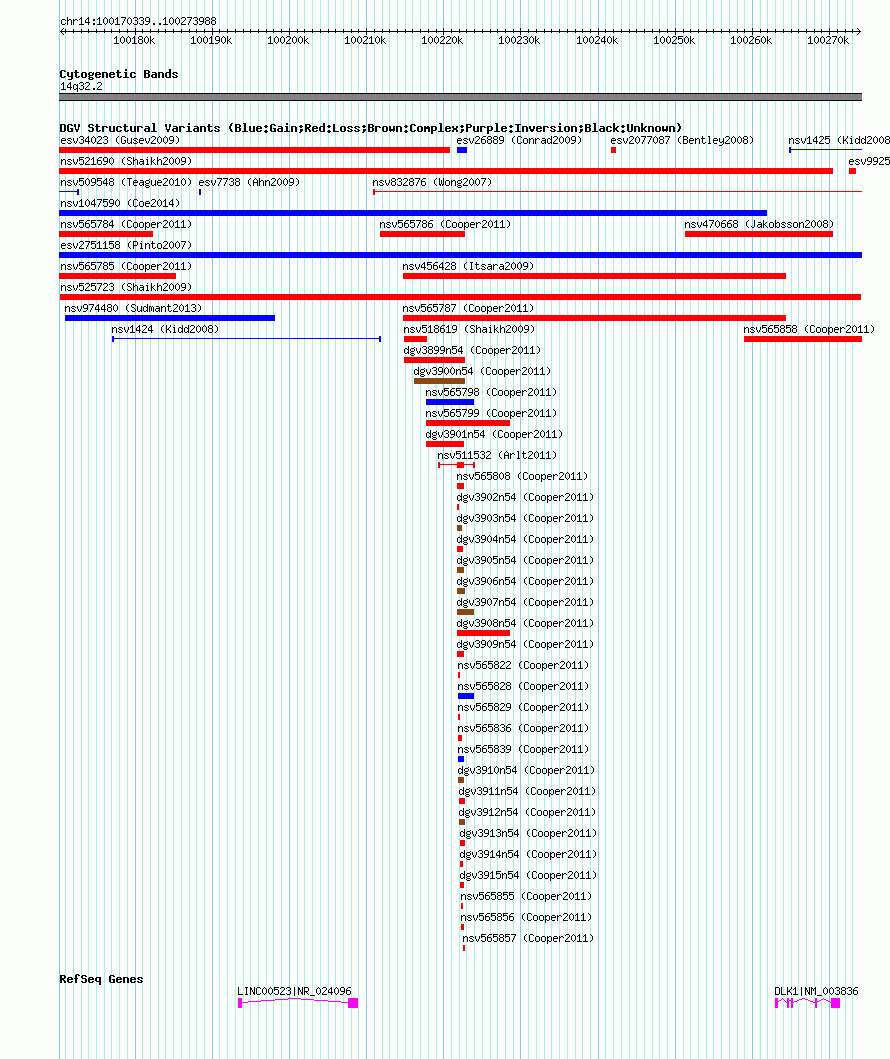Open dgv3910n54 (Cooper2011) variant label
This screenshot has width=890, height=1059.
tap(527, 770)
